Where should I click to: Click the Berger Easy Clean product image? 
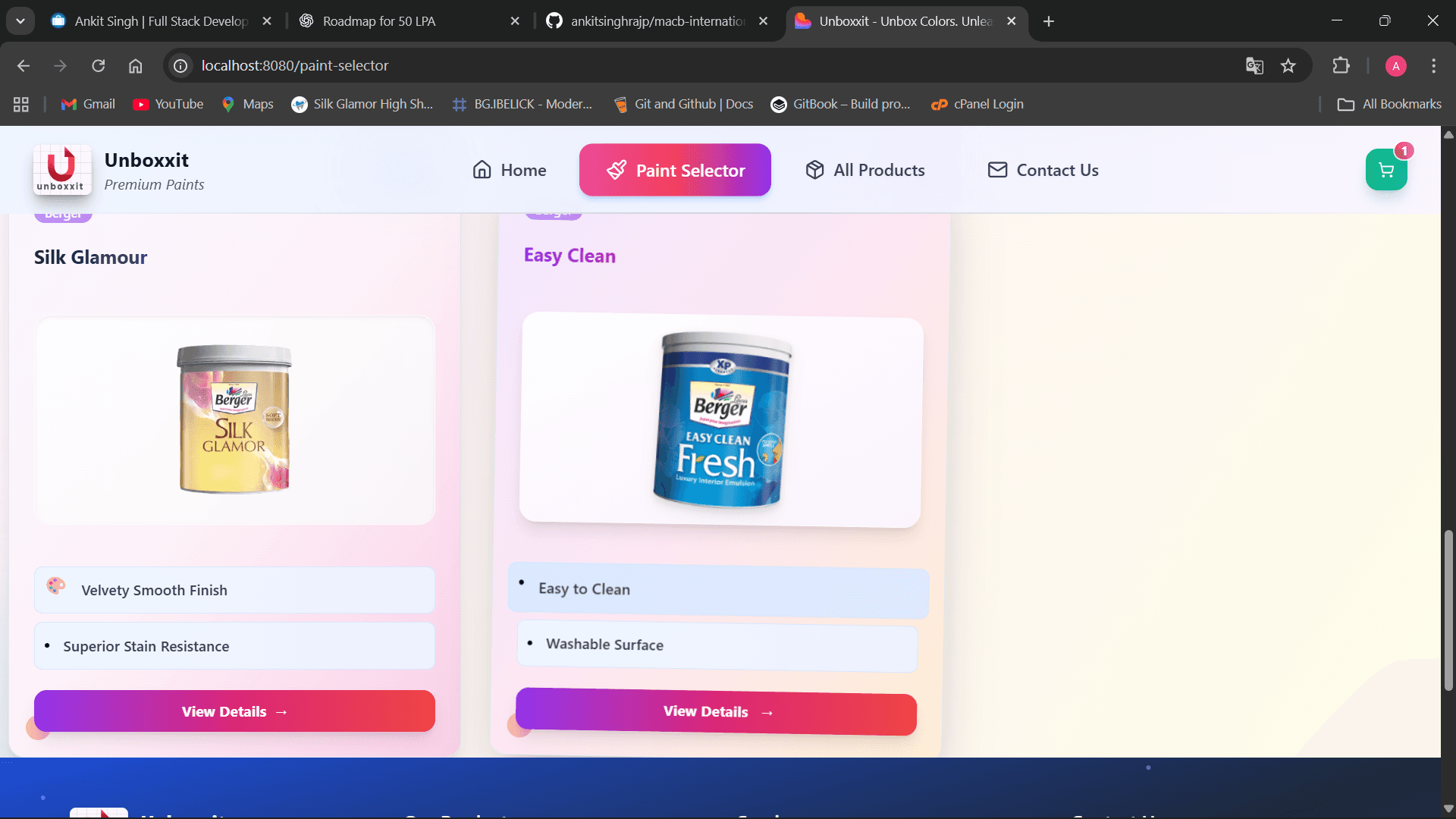[720, 419]
